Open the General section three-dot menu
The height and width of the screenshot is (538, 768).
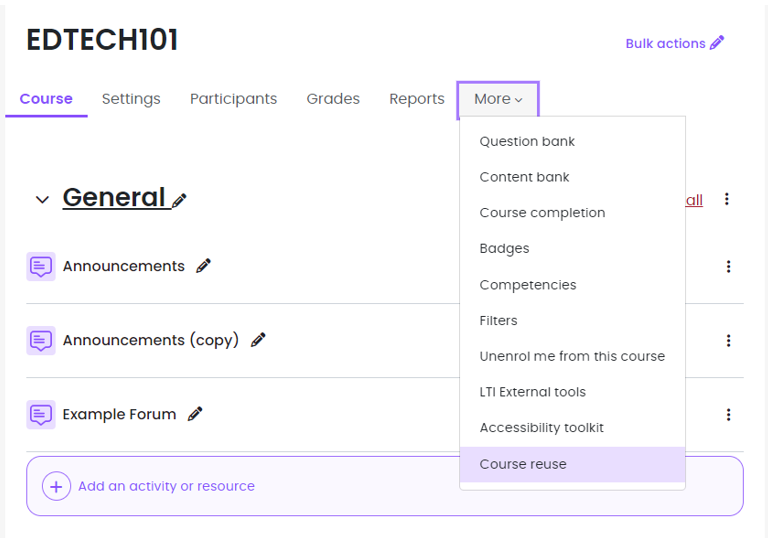[727, 199]
